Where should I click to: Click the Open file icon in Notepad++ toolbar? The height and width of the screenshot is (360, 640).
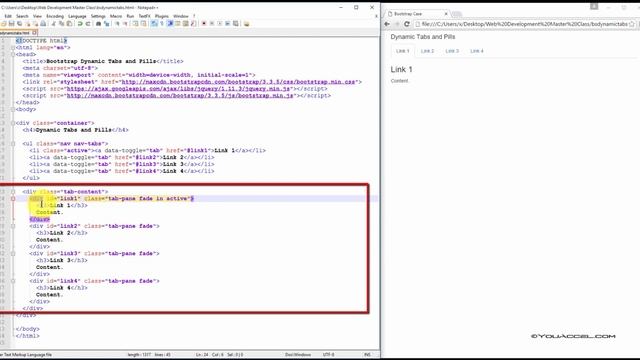pos(4,24)
